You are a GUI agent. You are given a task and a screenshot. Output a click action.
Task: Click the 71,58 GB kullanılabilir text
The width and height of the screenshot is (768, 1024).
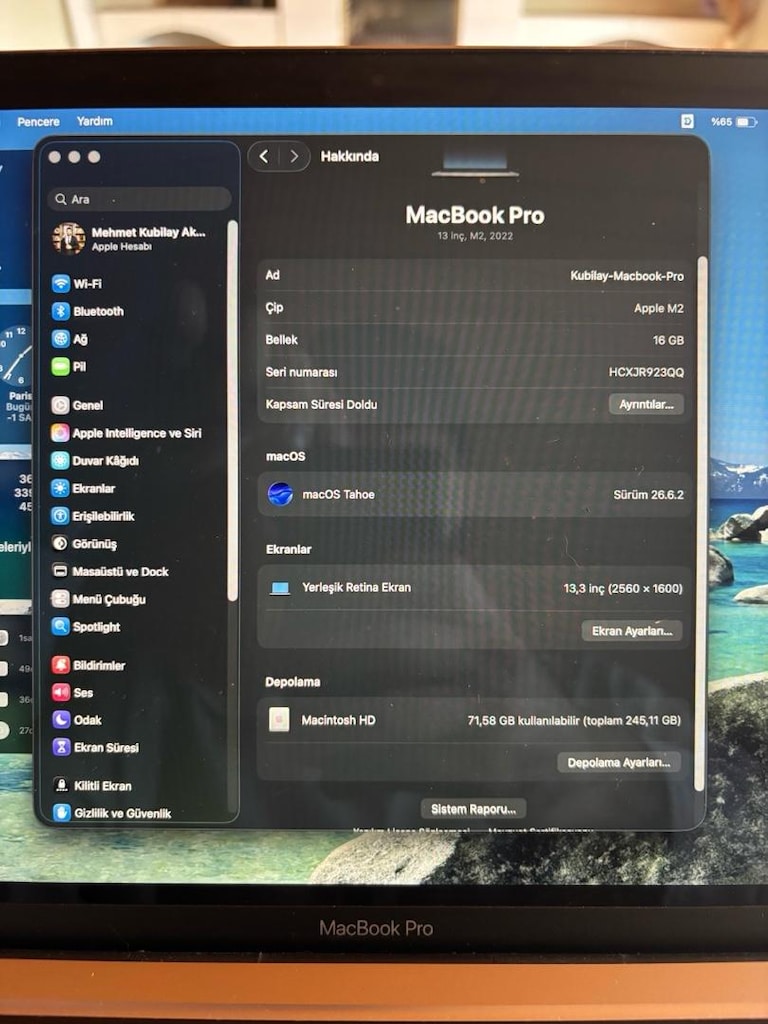[523, 720]
